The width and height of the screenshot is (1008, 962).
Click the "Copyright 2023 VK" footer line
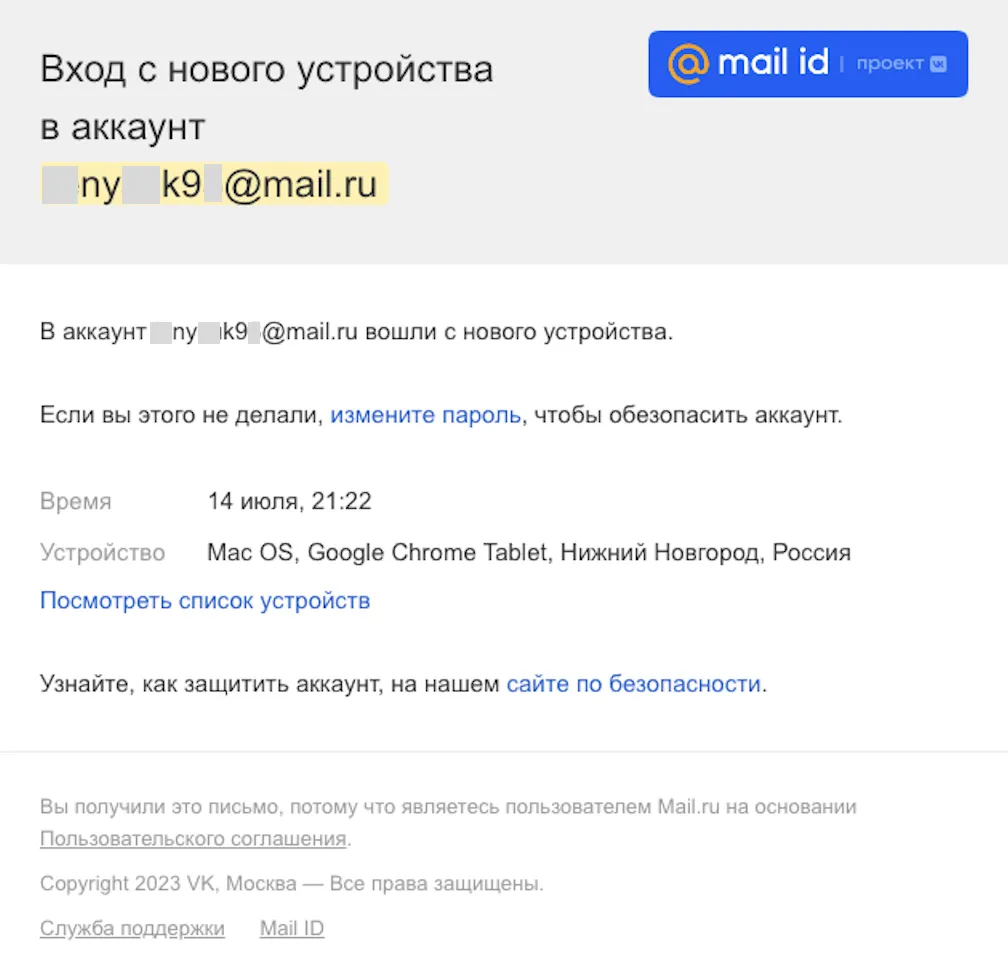pyautogui.click(x=292, y=884)
